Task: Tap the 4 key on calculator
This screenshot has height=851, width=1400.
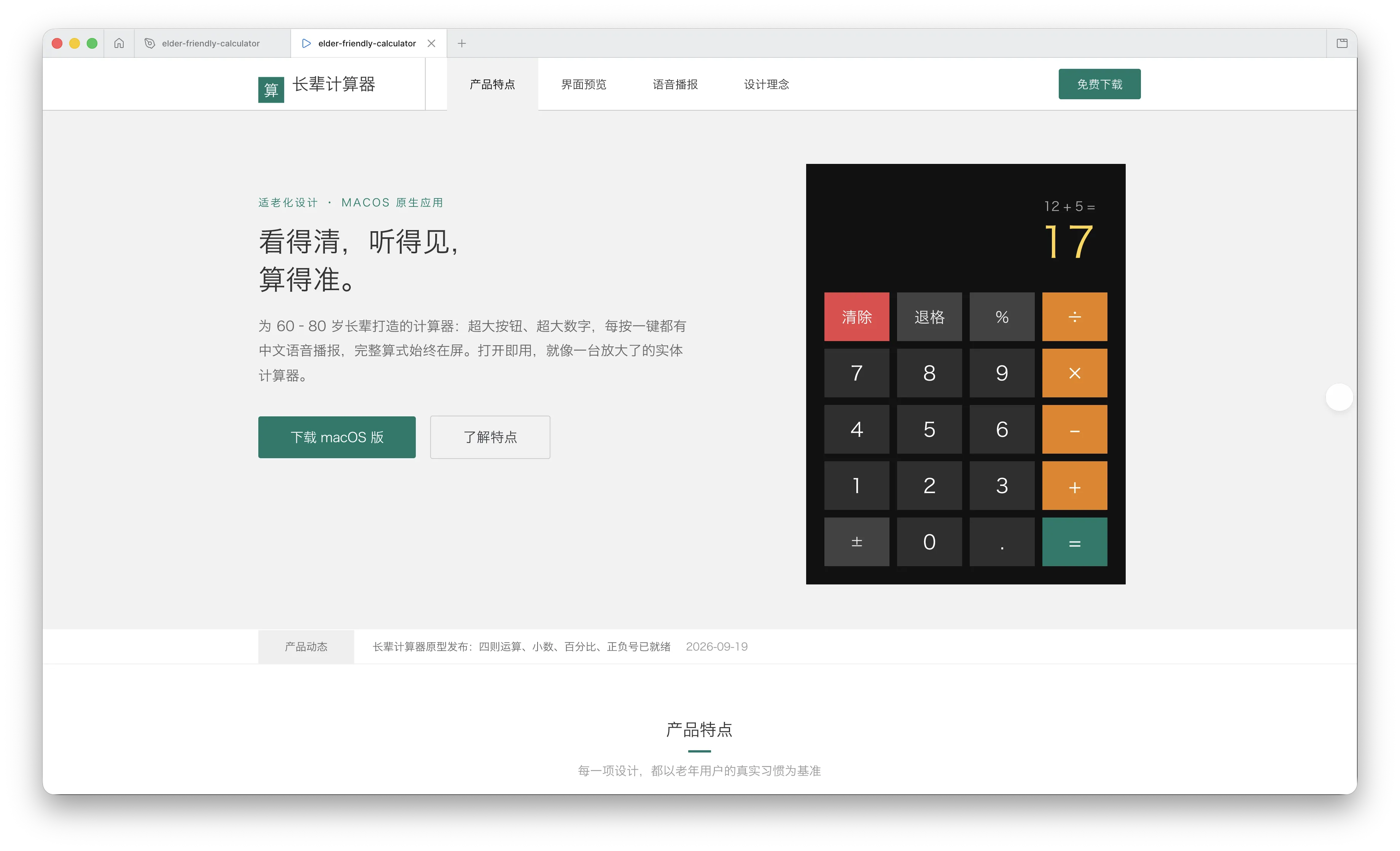Action: [x=856, y=429]
